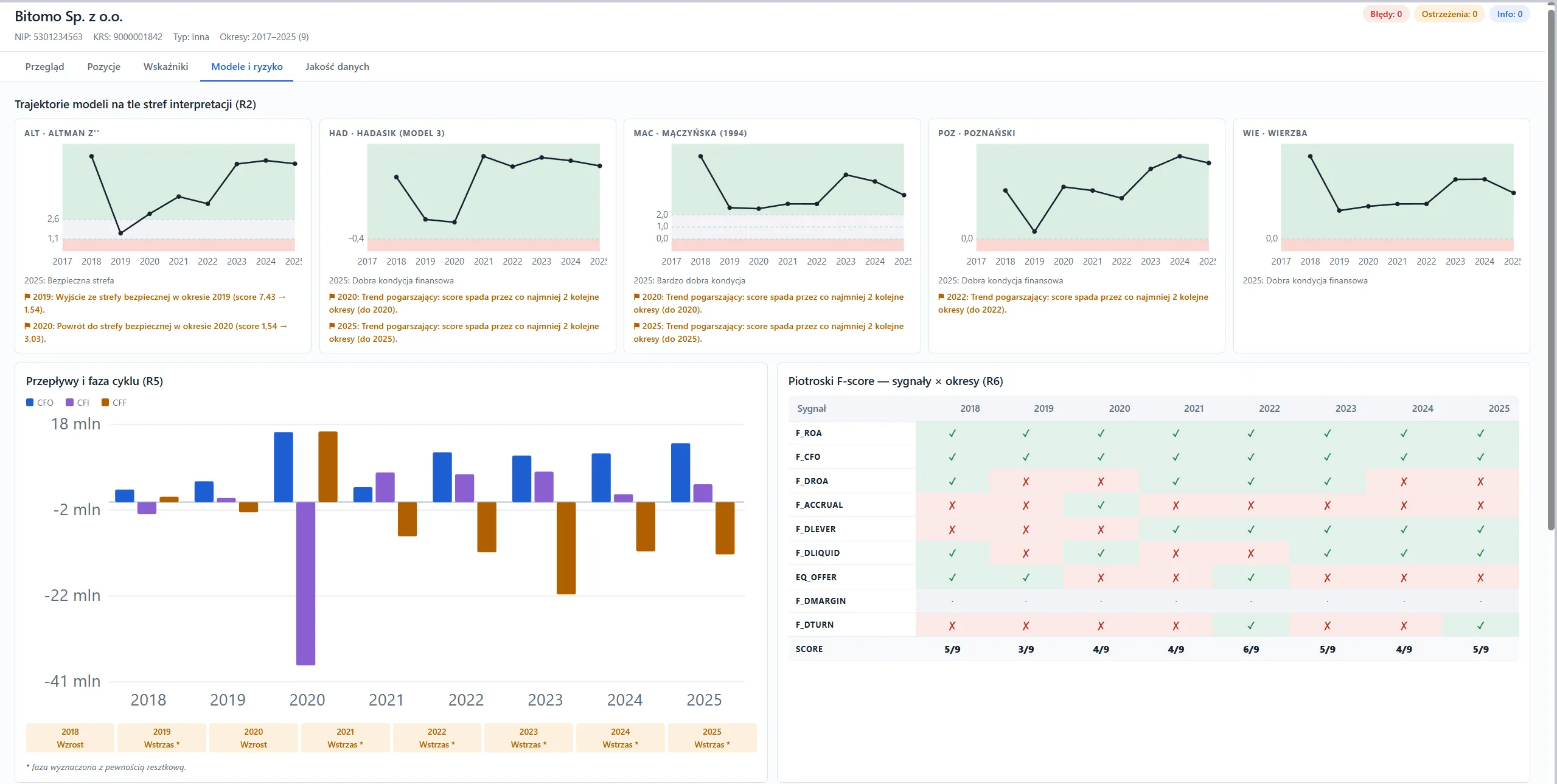Click the F_DTURN checkmark for 2022
This screenshot has height=784, width=1557.
[x=1251, y=625]
